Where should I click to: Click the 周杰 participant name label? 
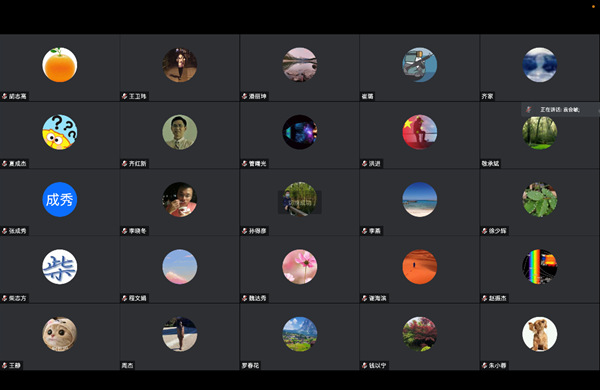[x=127, y=366]
